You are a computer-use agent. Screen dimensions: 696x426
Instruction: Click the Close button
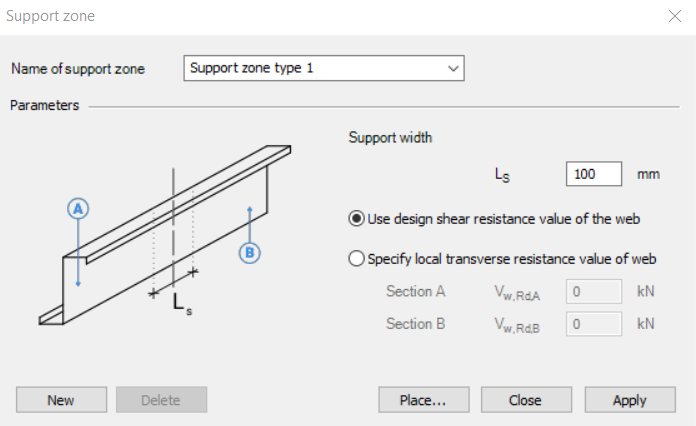(526, 400)
